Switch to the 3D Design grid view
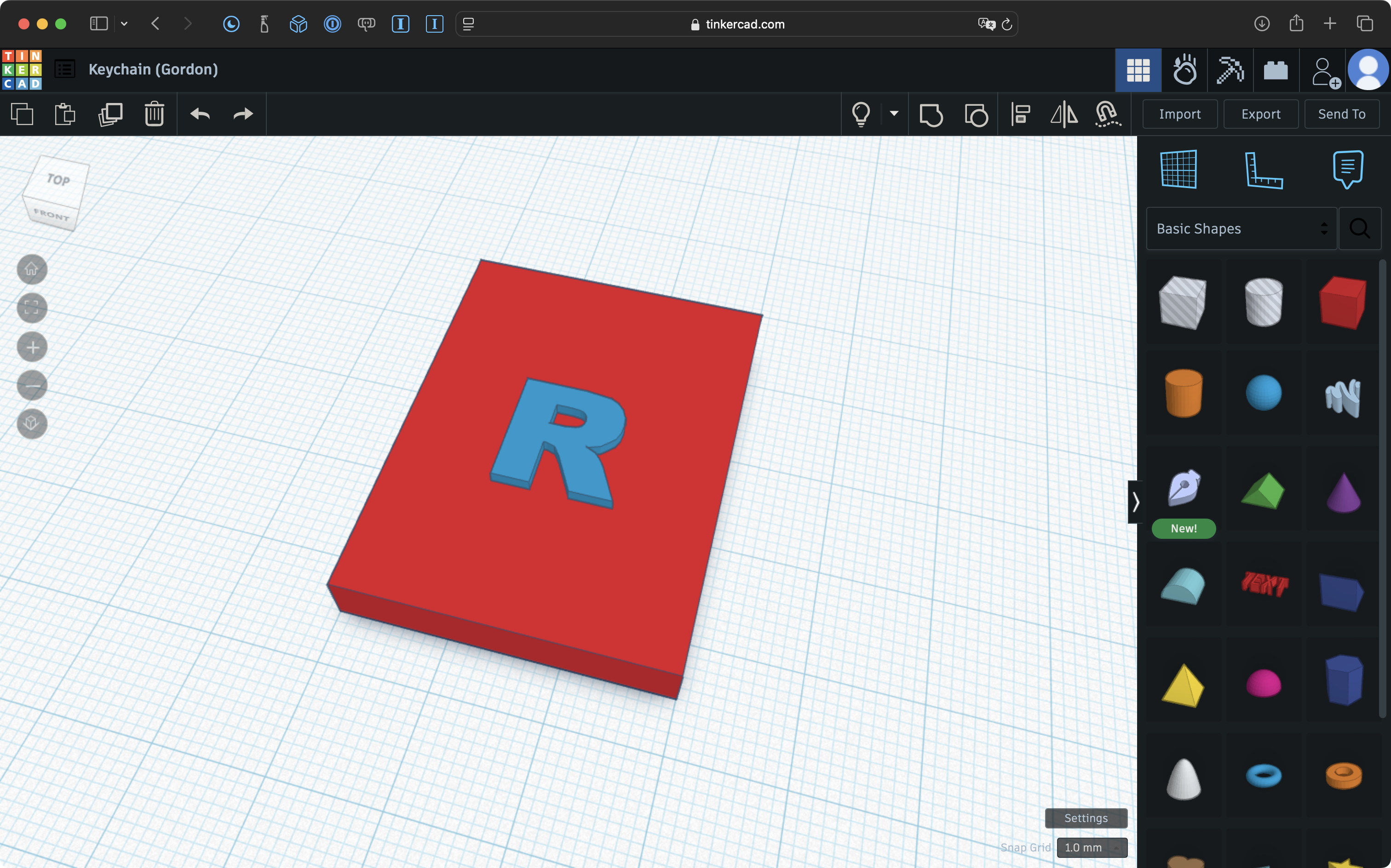Screen dimensions: 1391x868 pyautogui.click(x=1138, y=70)
